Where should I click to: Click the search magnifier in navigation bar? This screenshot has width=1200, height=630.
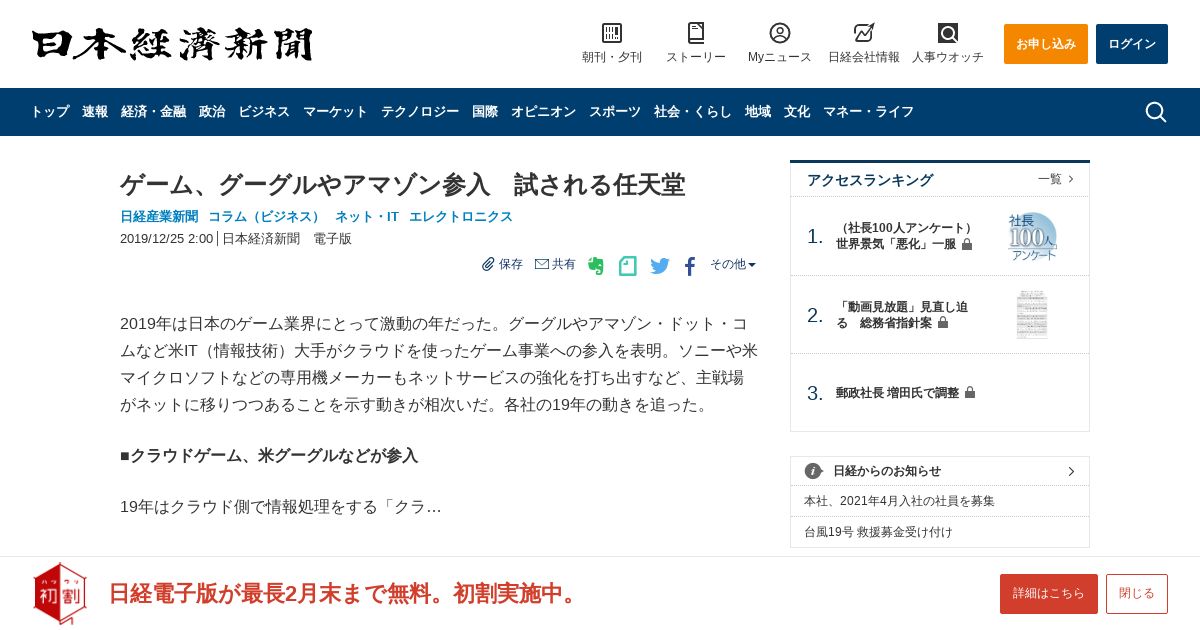(x=1156, y=112)
